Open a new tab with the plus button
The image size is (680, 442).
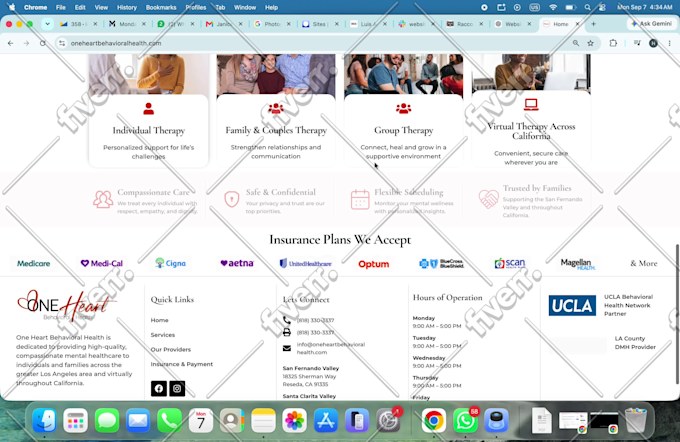tap(593, 24)
